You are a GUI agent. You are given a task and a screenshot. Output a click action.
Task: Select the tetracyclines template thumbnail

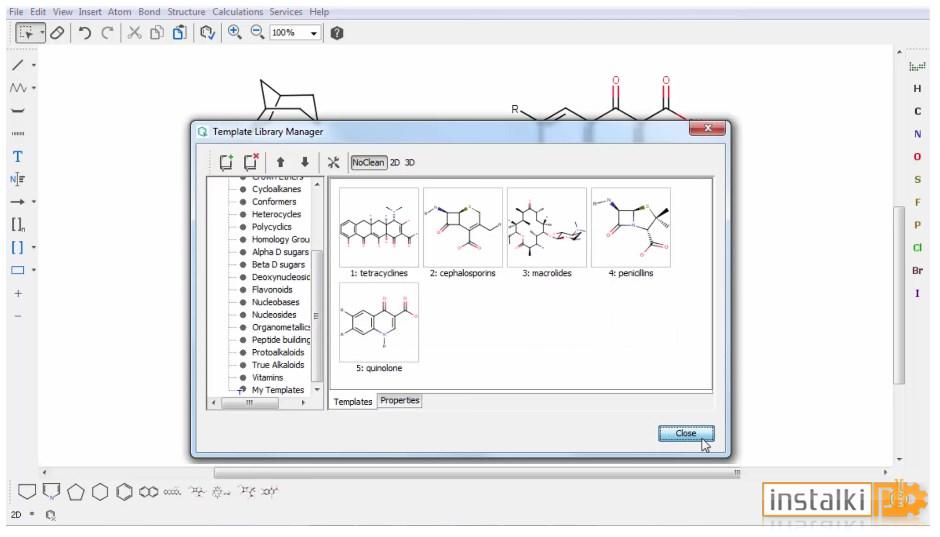[x=379, y=227]
